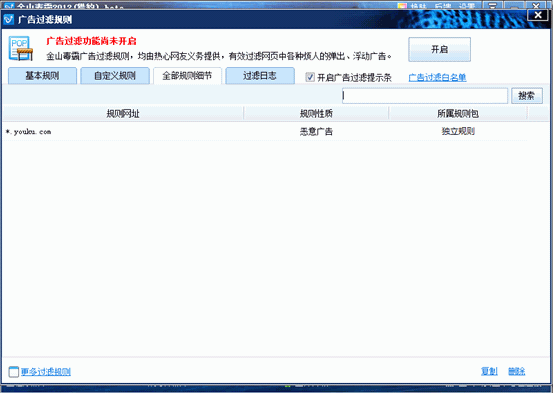Click the 所属规则包 column header
This screenshot has width=553, height=393.
pyautogui.click(x=458, y=114)
